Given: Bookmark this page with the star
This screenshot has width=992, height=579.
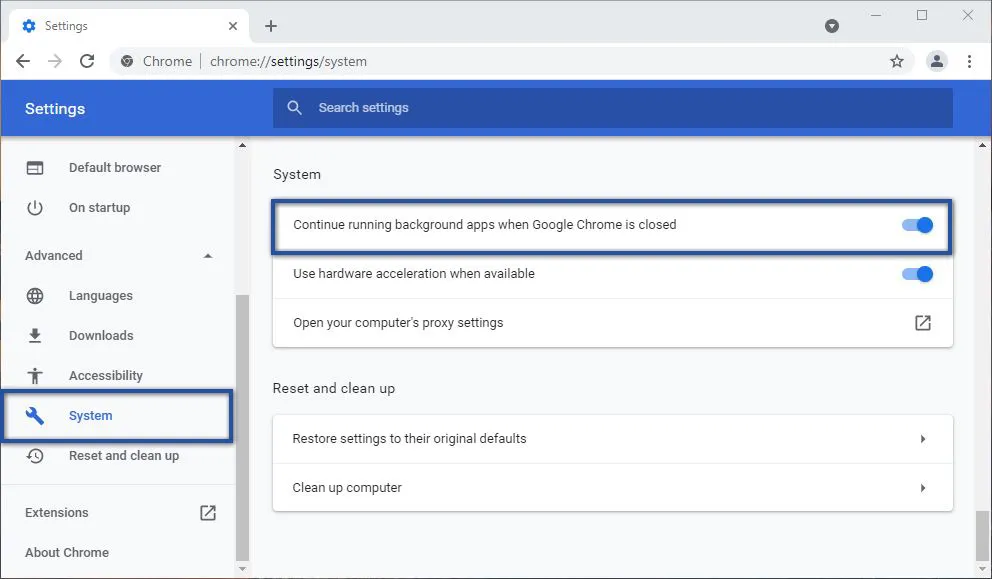Looking at the screenshot, I should click(897, 61).
